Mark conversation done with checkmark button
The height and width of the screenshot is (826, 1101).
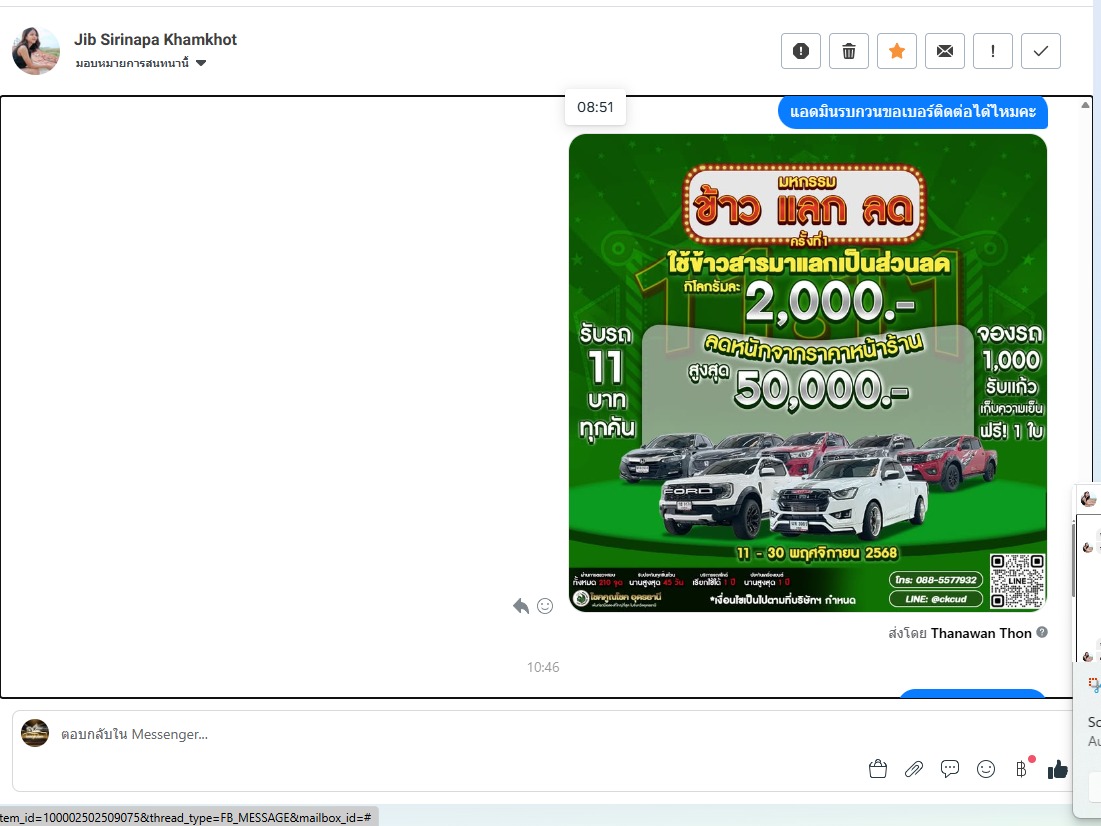1040,51
